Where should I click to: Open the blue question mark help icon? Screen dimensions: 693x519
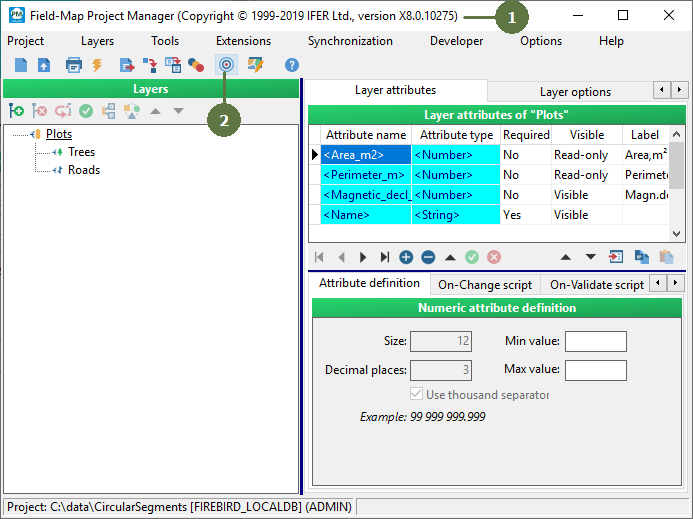(x=292, y=65)
